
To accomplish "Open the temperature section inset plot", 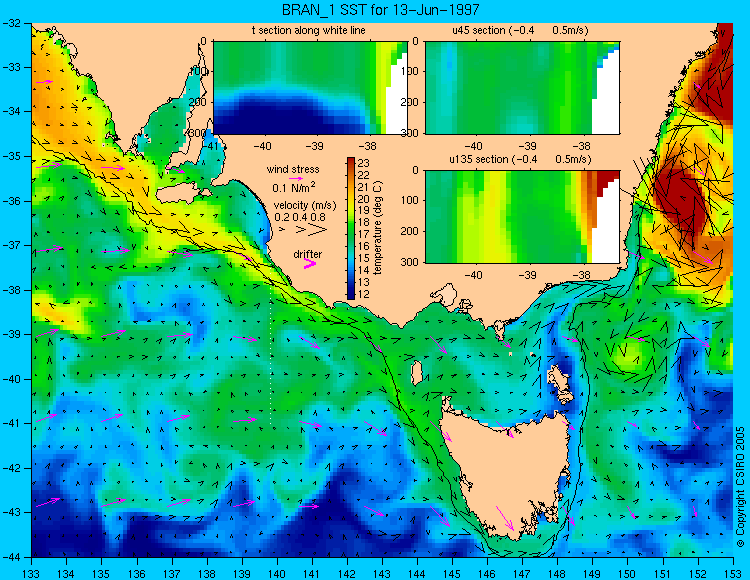I will (x=310, y=88).
